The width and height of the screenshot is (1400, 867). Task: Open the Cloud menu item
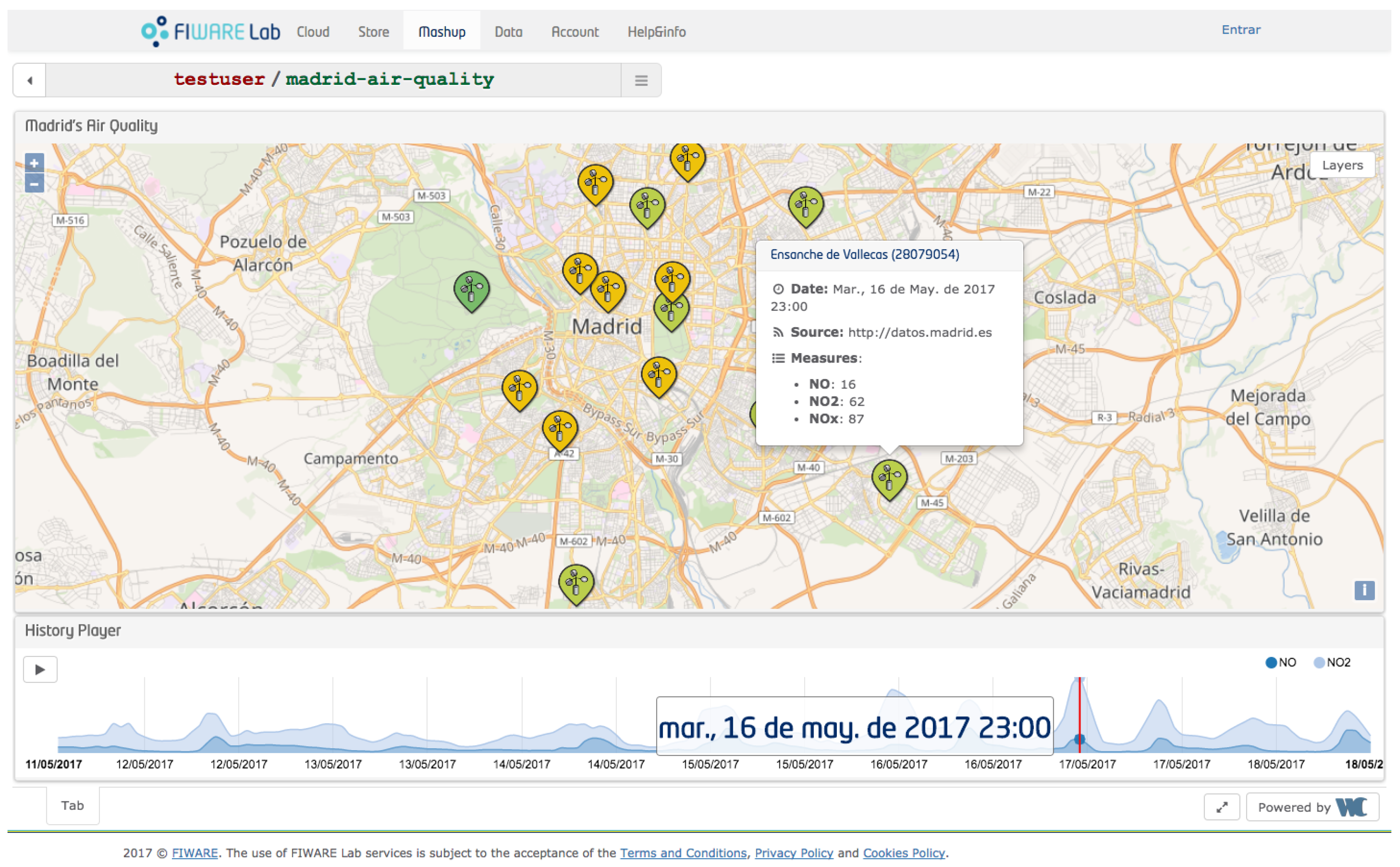click(x=313, y=32)
